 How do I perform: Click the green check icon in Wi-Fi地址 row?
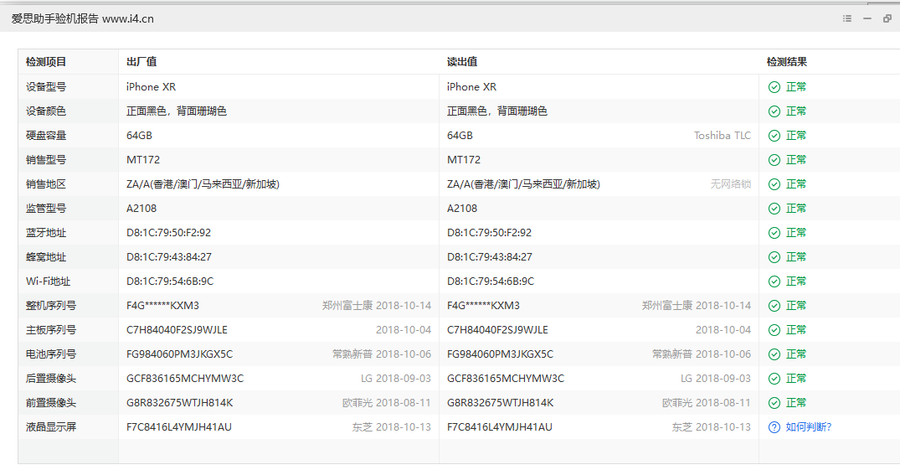774,281
